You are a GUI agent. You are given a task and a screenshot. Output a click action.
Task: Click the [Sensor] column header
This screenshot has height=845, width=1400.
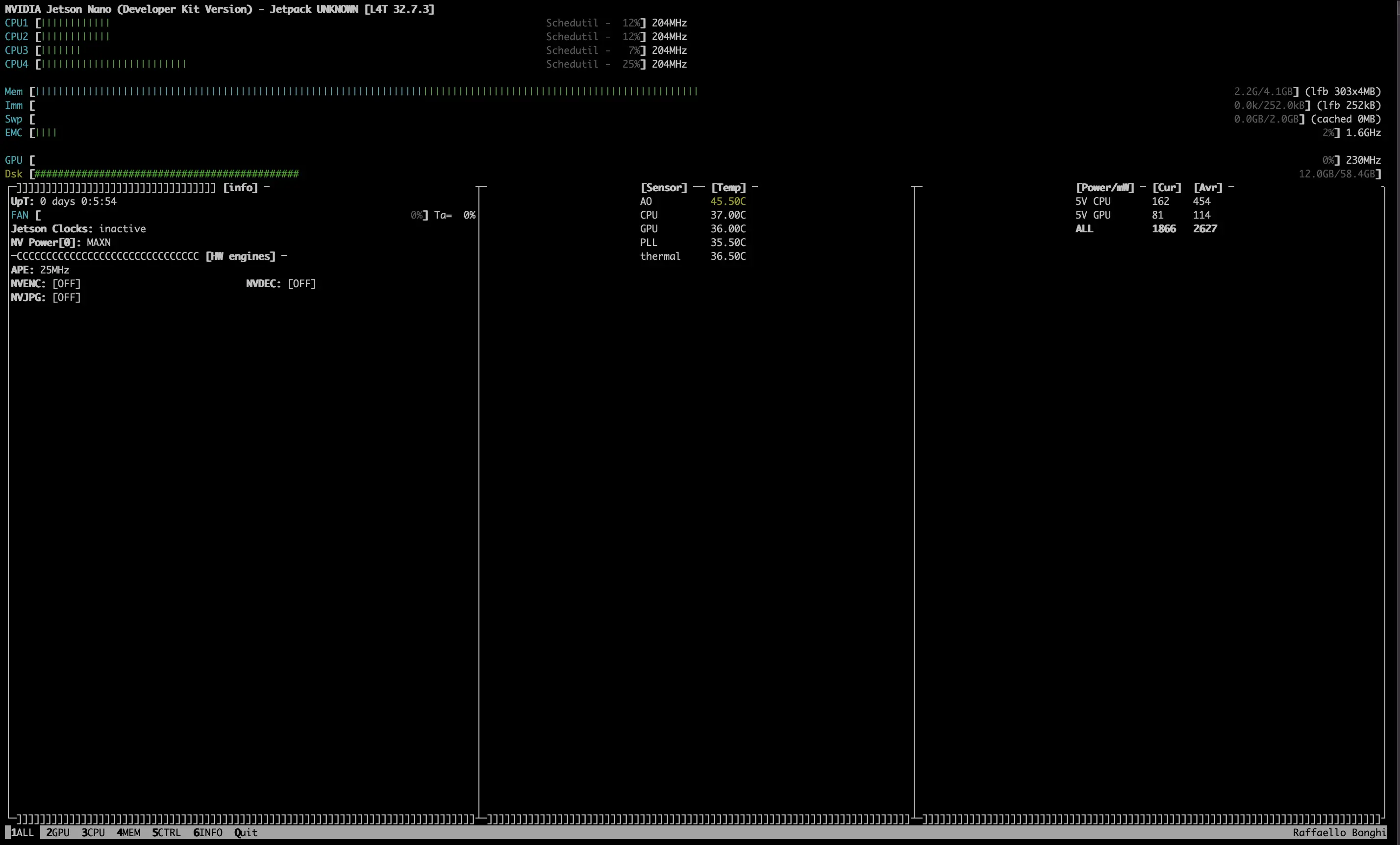664,188
